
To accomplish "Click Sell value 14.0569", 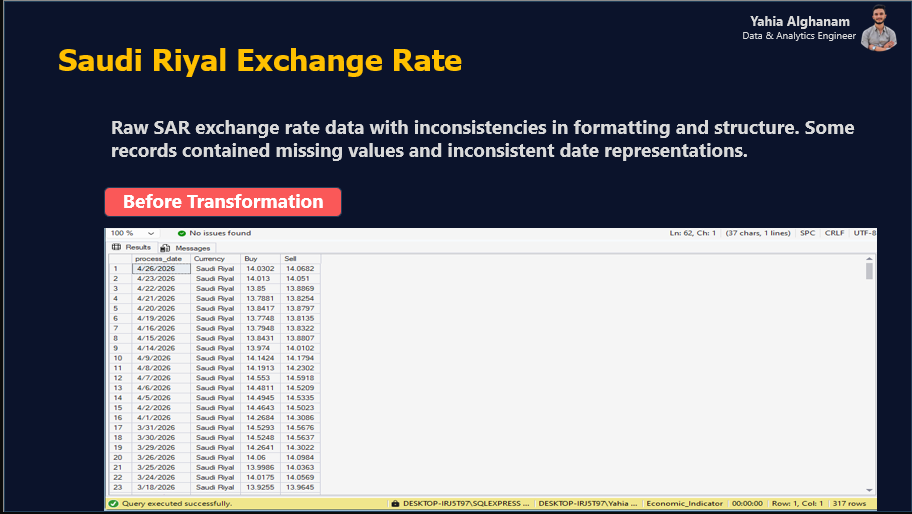I will (300, 477).
